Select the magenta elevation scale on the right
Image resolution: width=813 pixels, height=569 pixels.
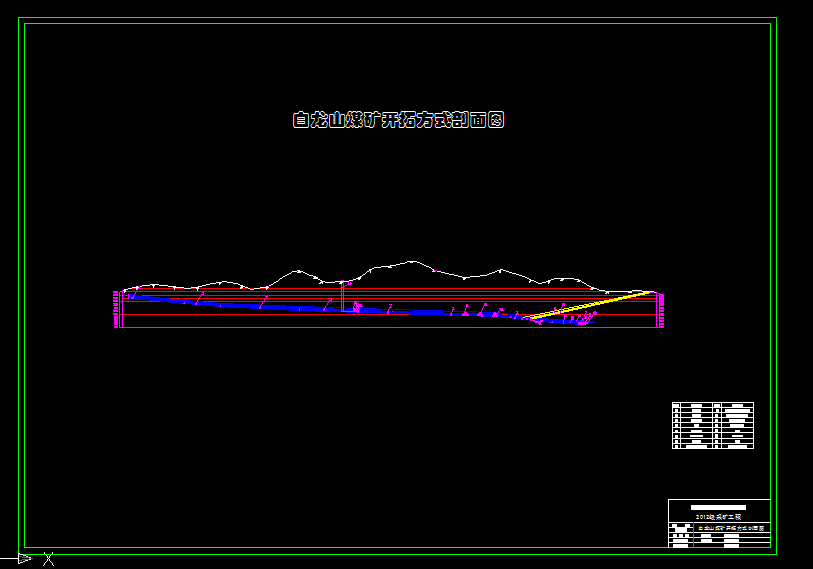(660, 310)
